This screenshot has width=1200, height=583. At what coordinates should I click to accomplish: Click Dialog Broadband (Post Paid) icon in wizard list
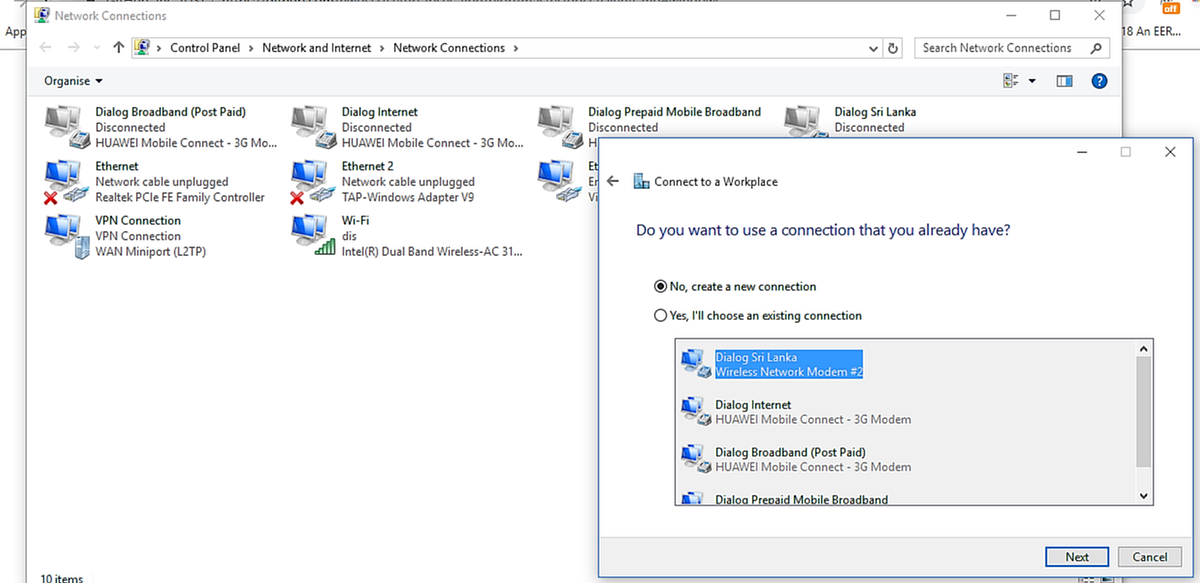[695, 458]
